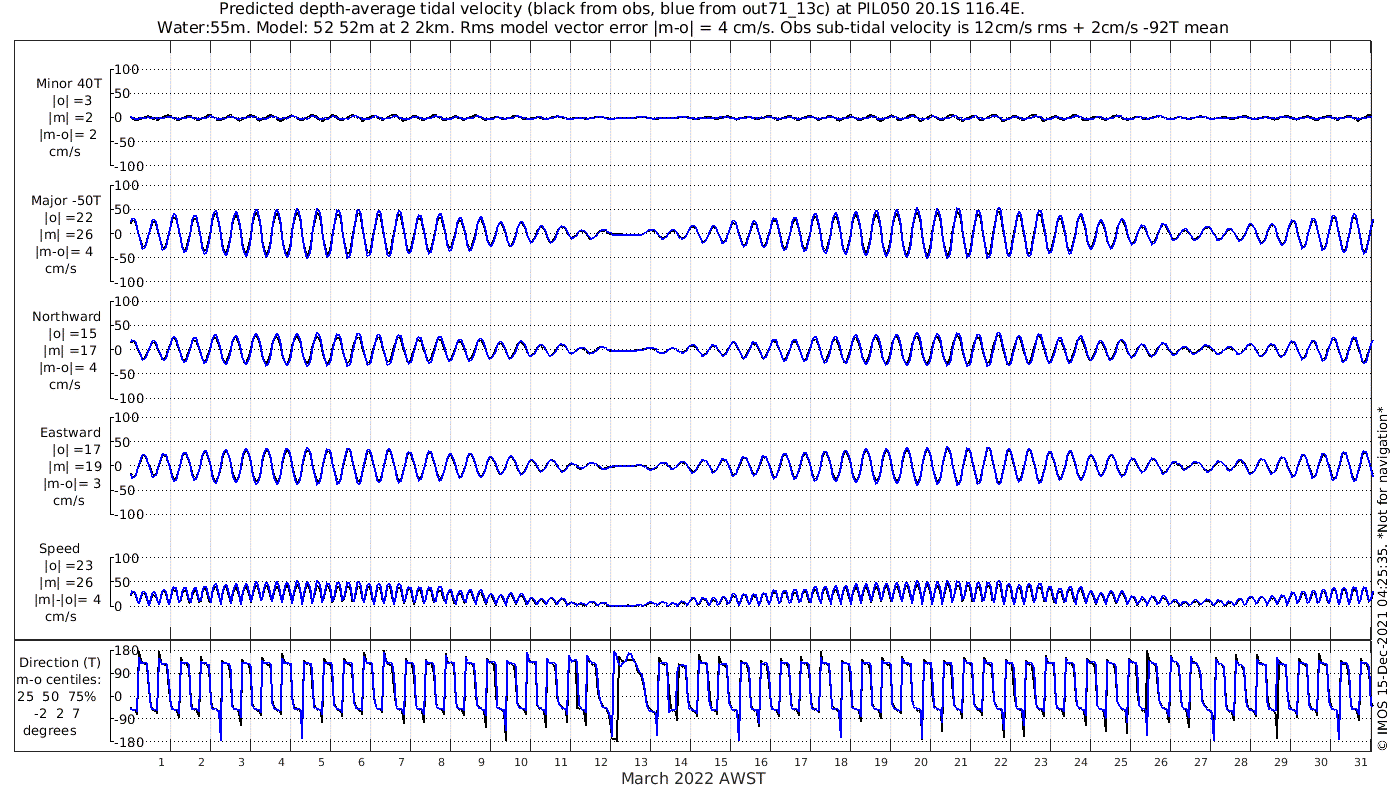Select day 20 on the time axis
Image resolution: width=1400 pixels, height=800 pixels.
(920, 761)
